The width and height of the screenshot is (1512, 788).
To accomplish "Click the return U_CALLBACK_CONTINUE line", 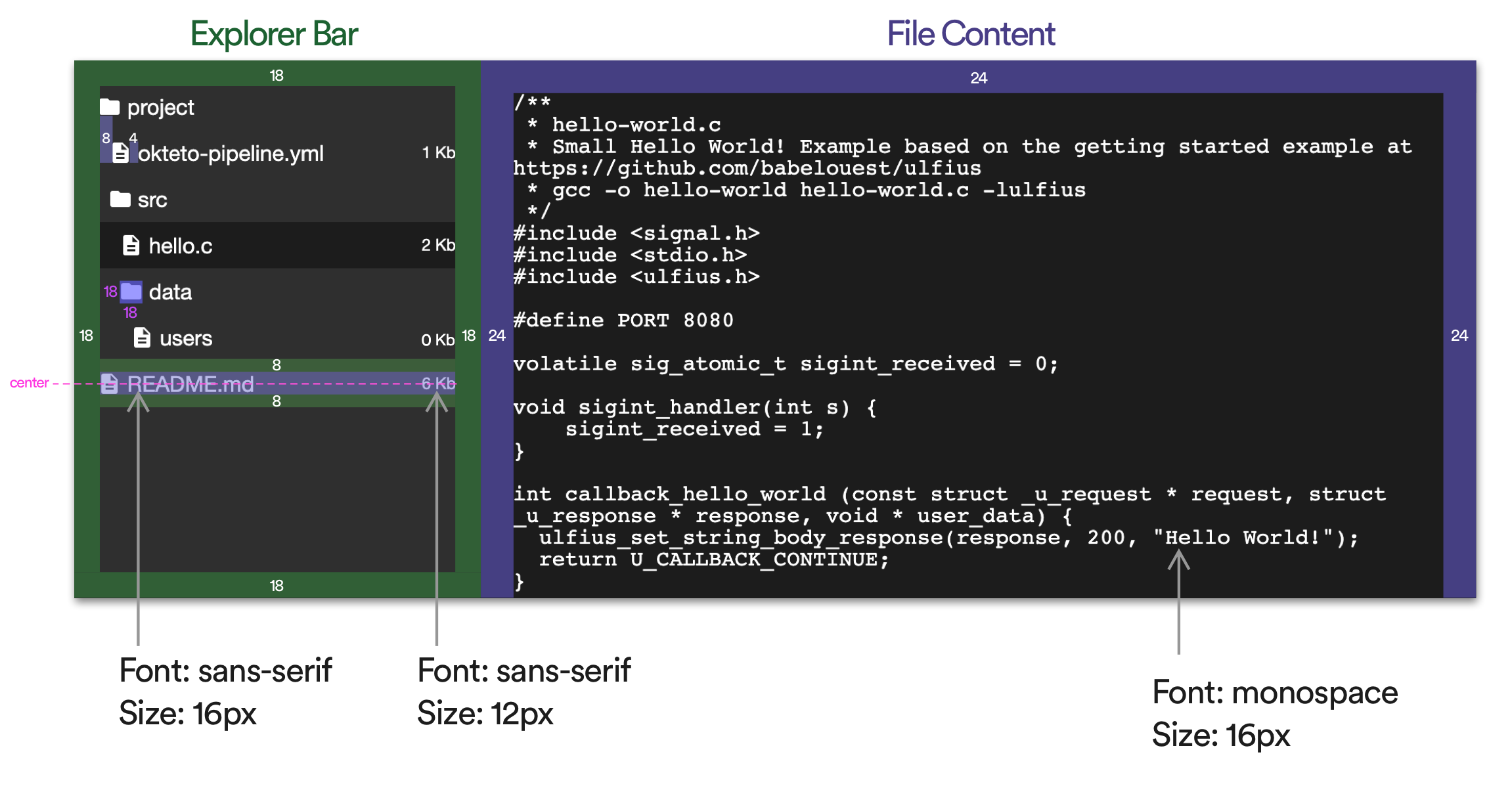I will point(713,559).
